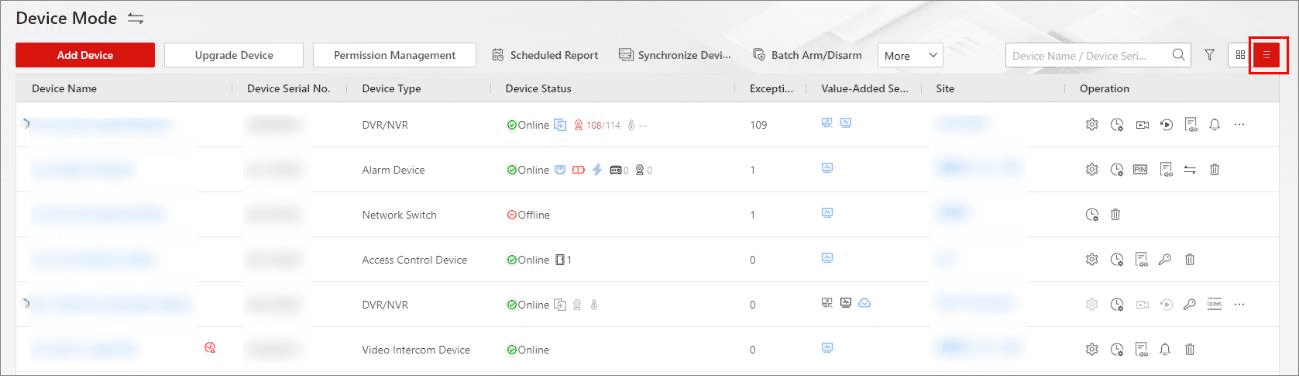The image size is (1299, 376).
Task: Open log document icon in Alarm Device row
Action: tap(1166, 170)
